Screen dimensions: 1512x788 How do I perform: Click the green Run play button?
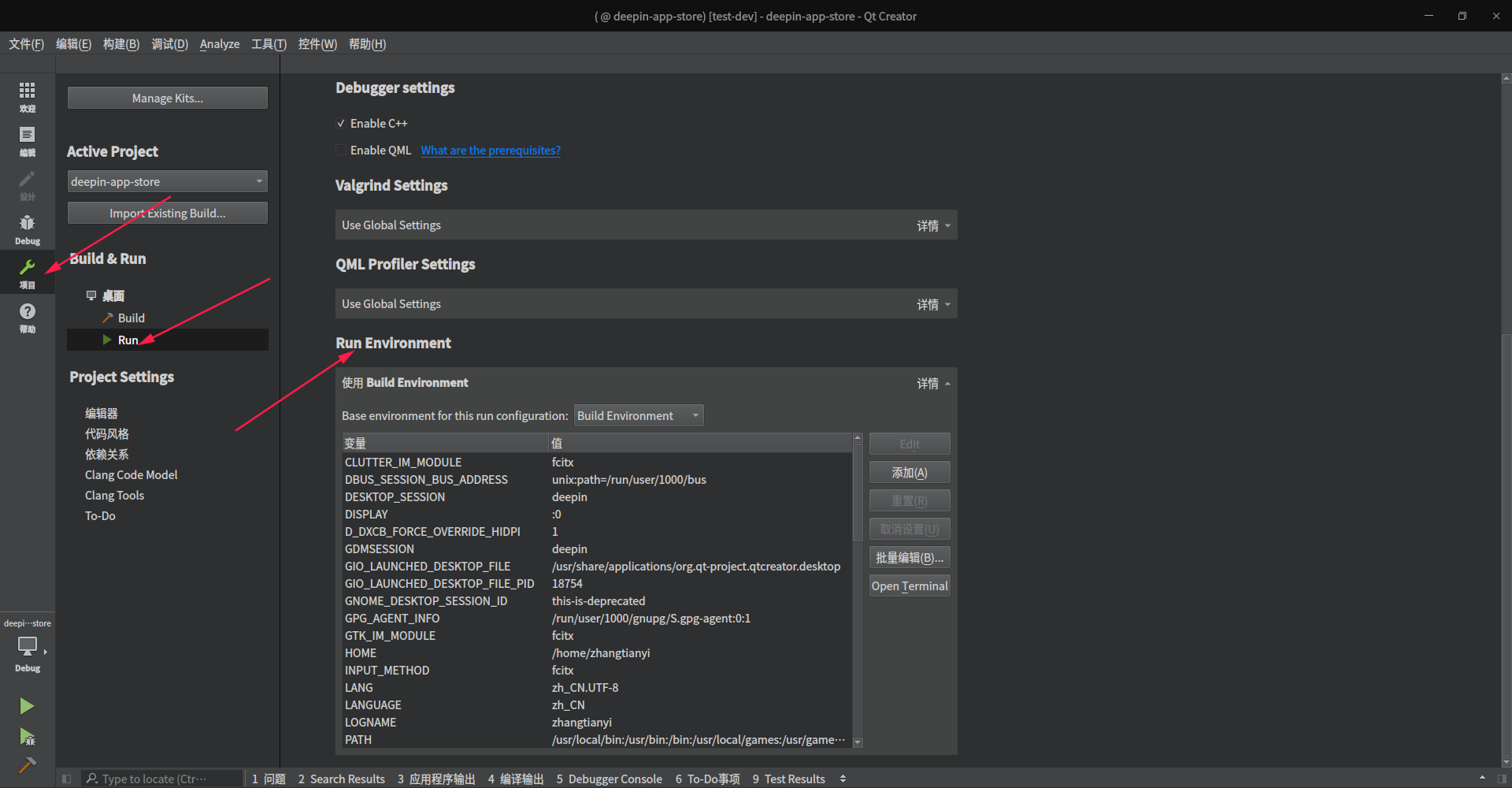[x=27, y=706]
